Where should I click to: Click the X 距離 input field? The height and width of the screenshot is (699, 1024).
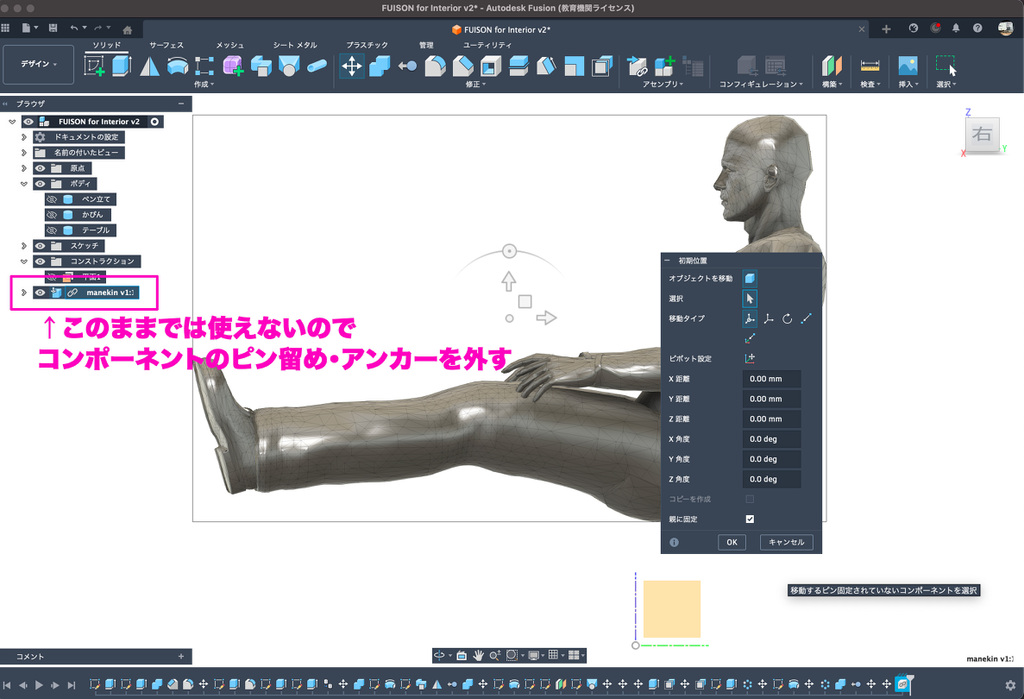coord(771,379)
